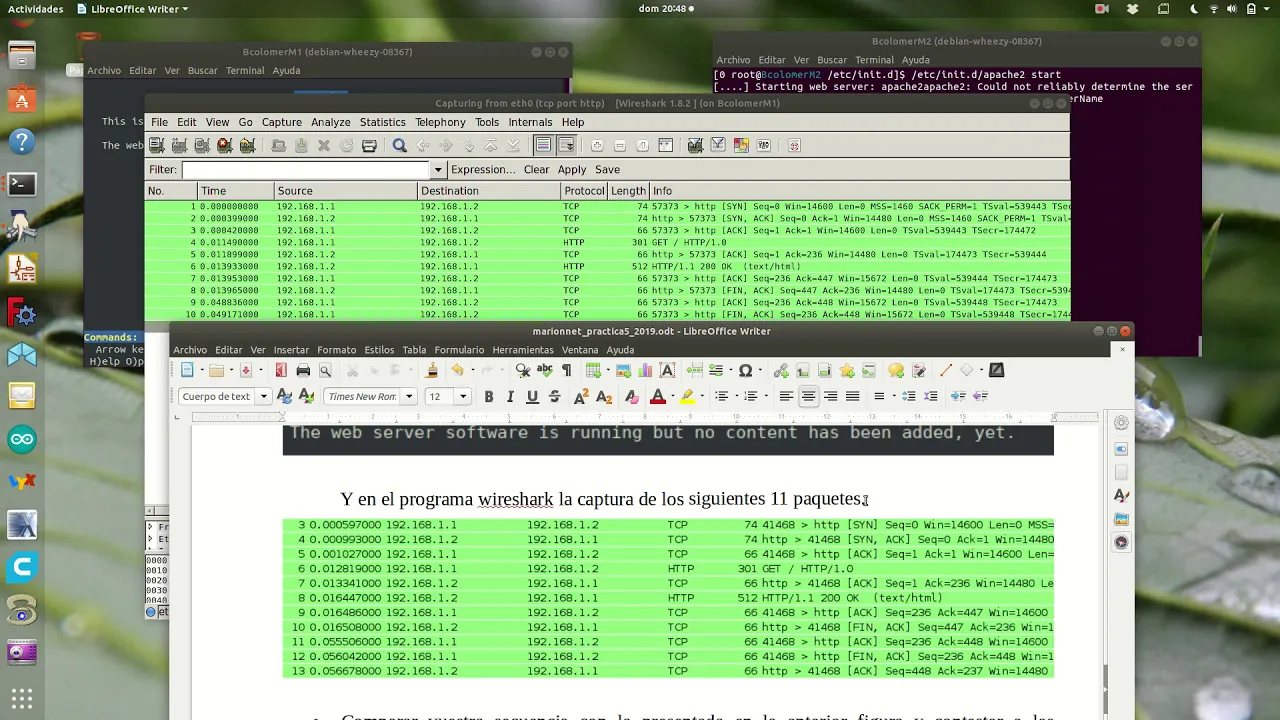
Task: Open line spacing dropdown arrow in Writer
Action: click(x=894, y=396)
